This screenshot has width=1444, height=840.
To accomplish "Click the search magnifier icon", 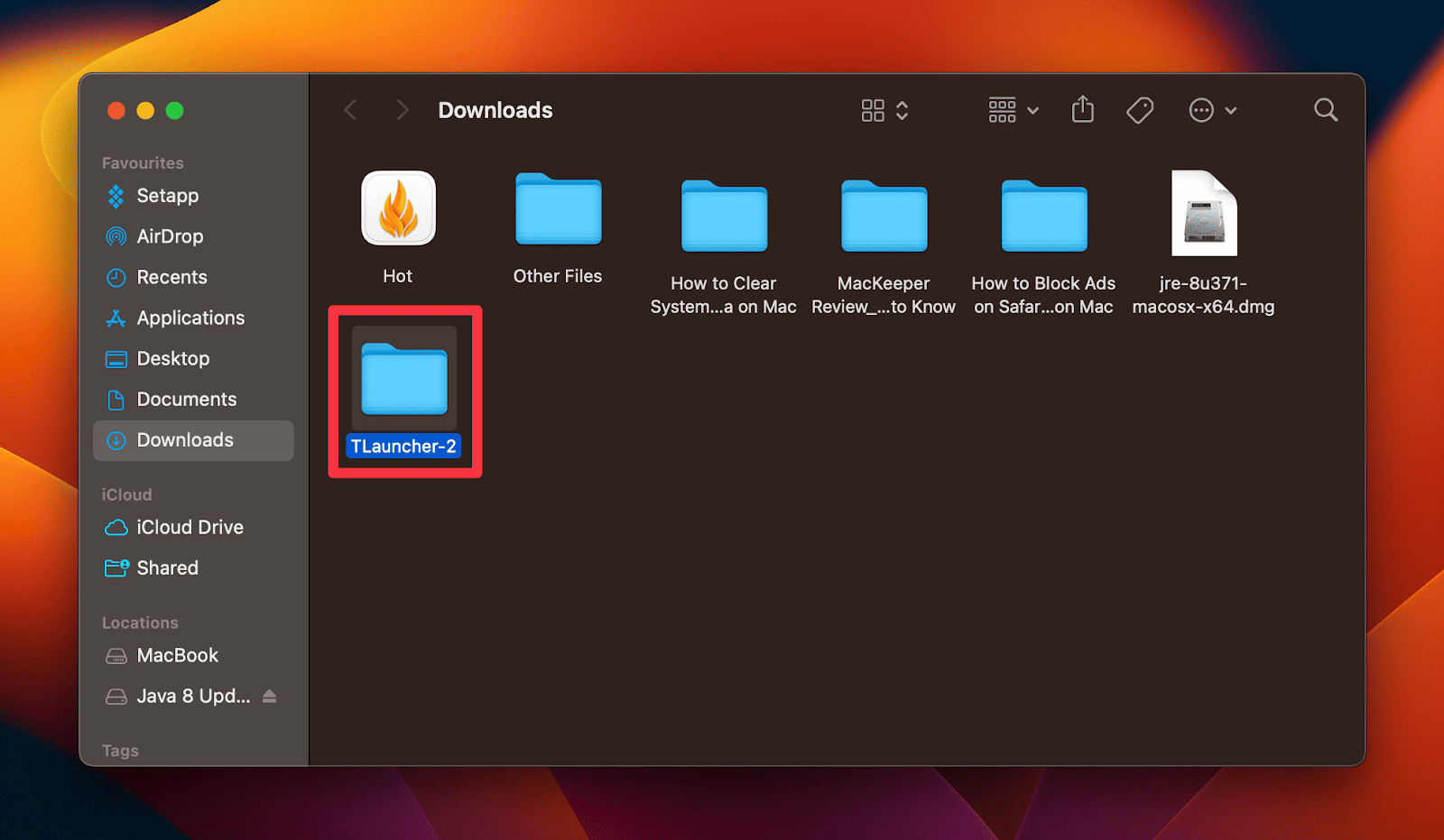I will (x=1326, y=110).
